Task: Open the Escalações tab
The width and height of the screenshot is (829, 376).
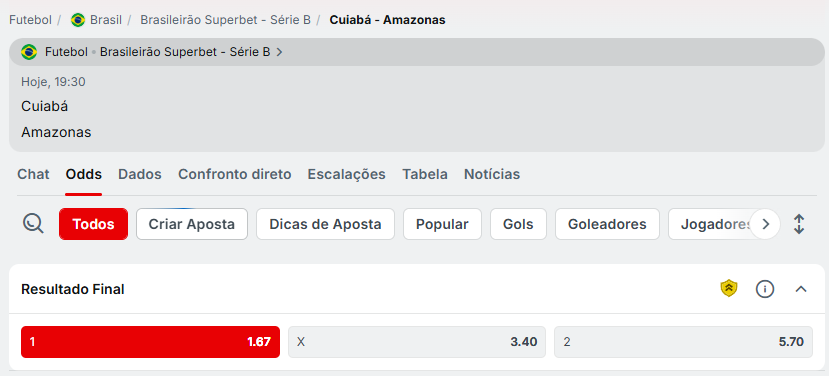Action: click(x=347, y=174)
